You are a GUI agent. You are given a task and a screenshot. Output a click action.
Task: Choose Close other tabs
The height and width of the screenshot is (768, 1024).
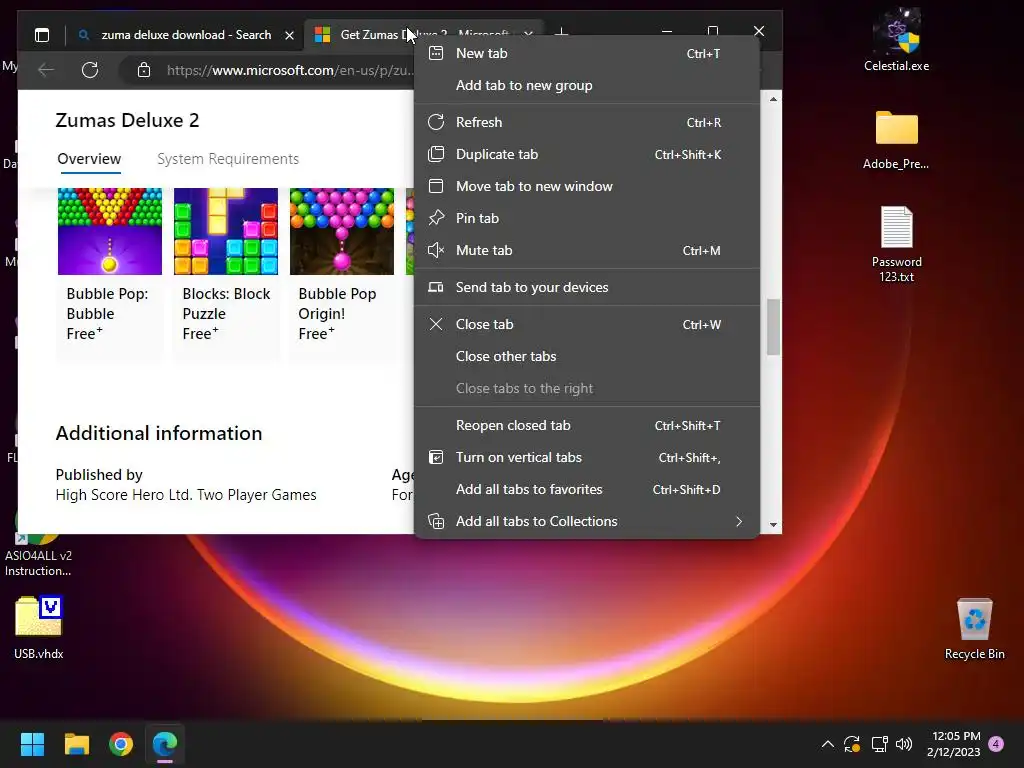pyautogui.click(x=586, y=357)
